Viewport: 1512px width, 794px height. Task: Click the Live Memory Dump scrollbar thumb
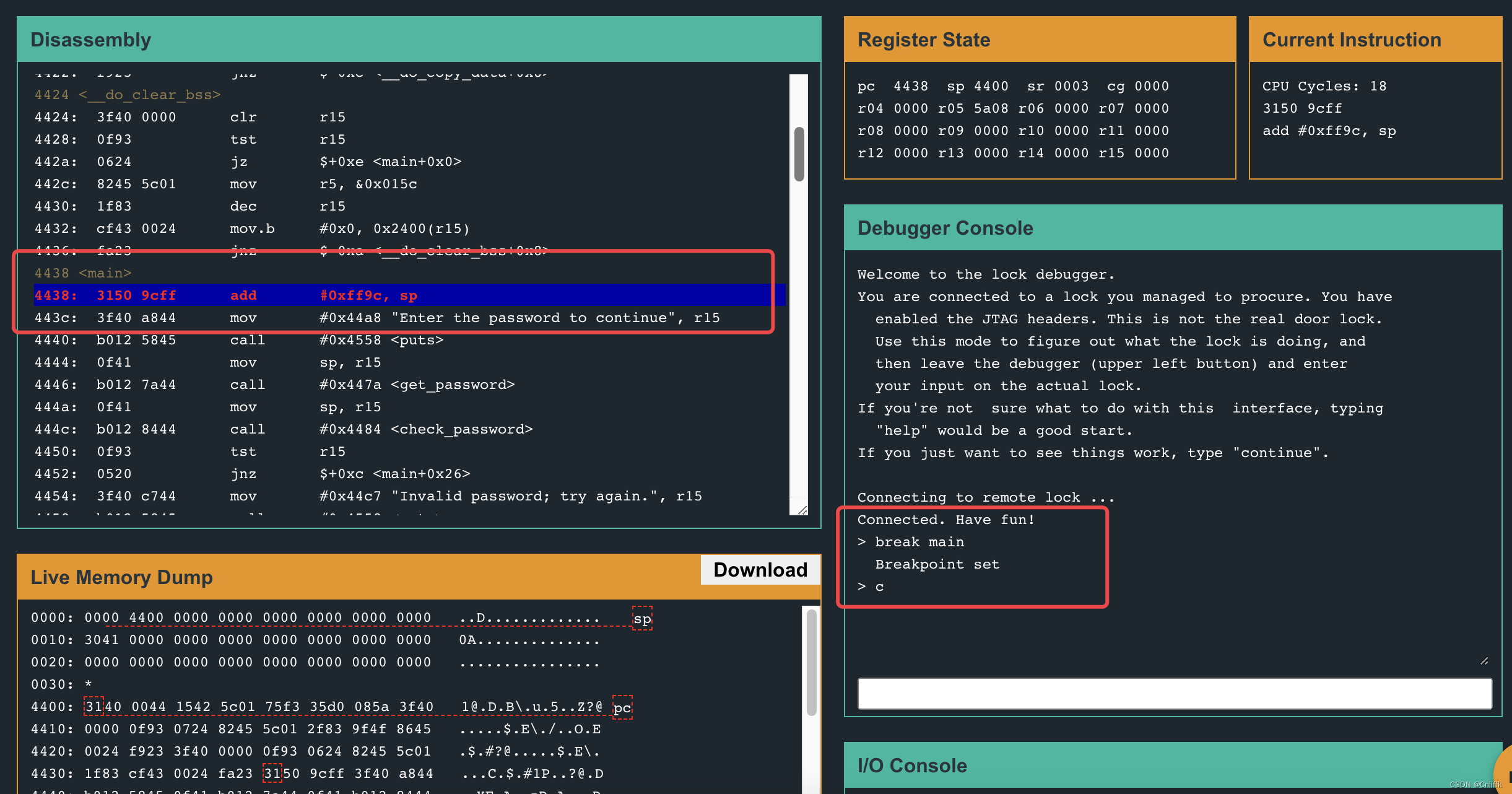click(x=811, y=663)
